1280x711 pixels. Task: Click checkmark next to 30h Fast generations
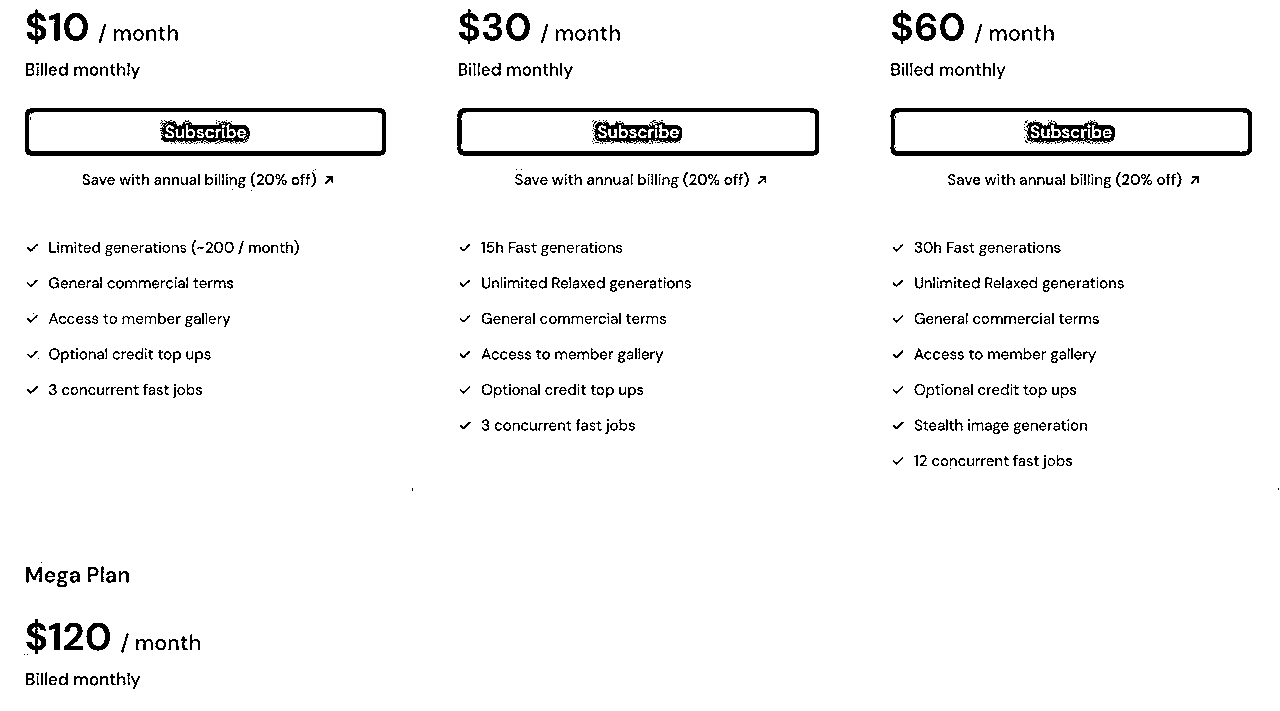pos(898,248)
